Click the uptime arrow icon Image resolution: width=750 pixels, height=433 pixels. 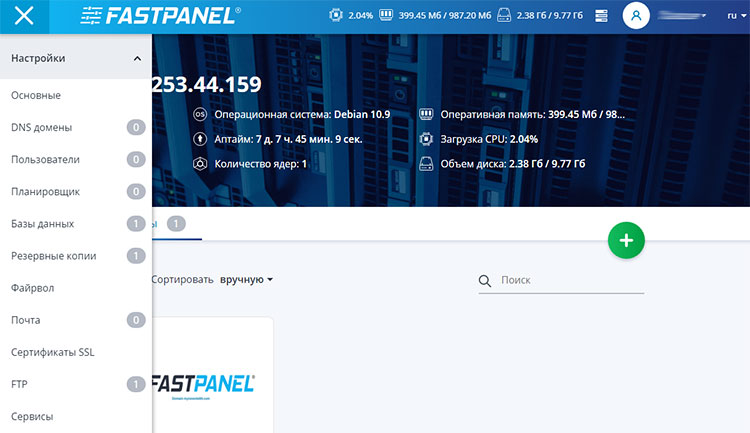pyautogui.click(x=199, y=139)
